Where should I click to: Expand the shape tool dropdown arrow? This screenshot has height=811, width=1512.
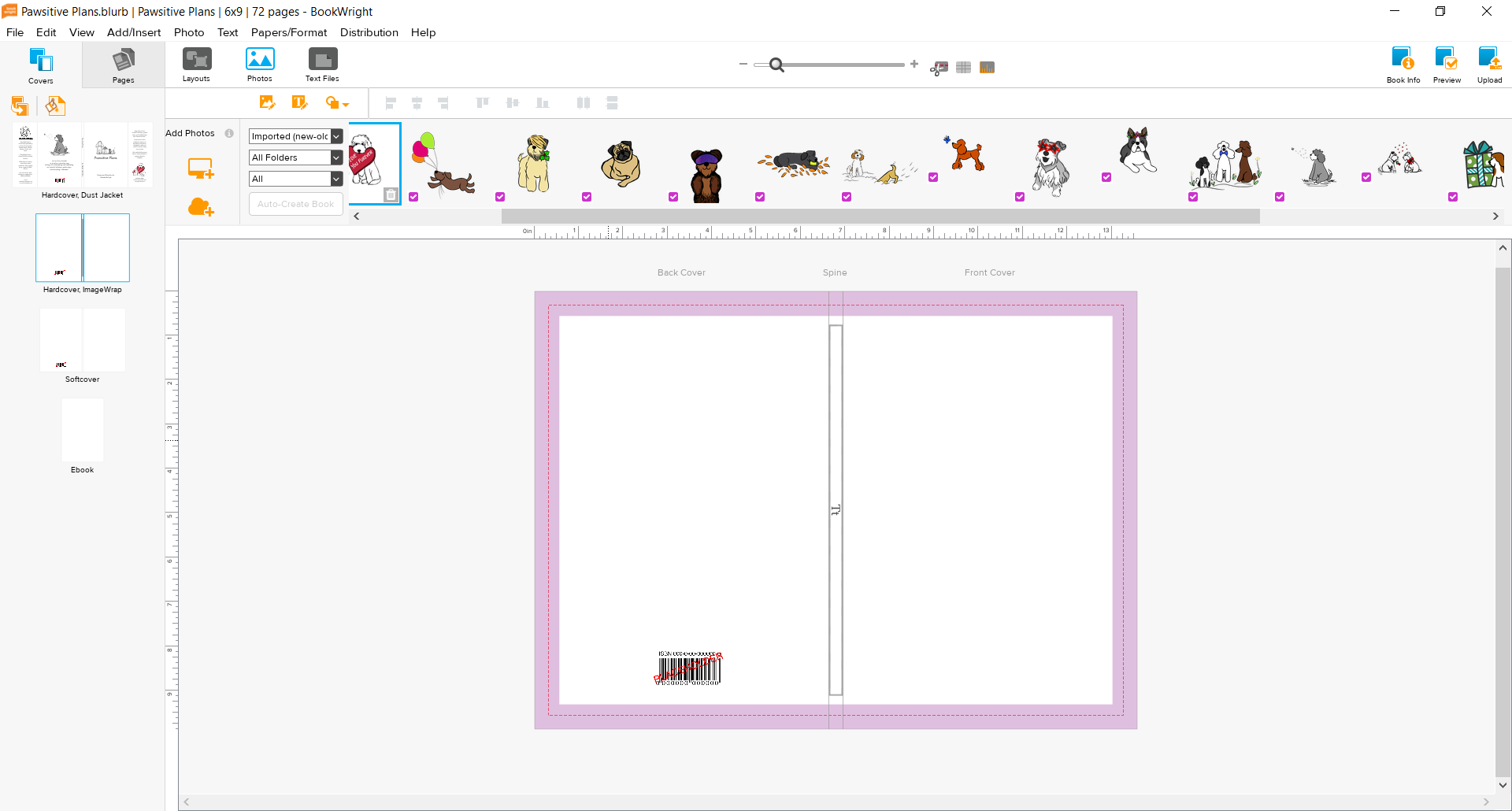(346, 105)
